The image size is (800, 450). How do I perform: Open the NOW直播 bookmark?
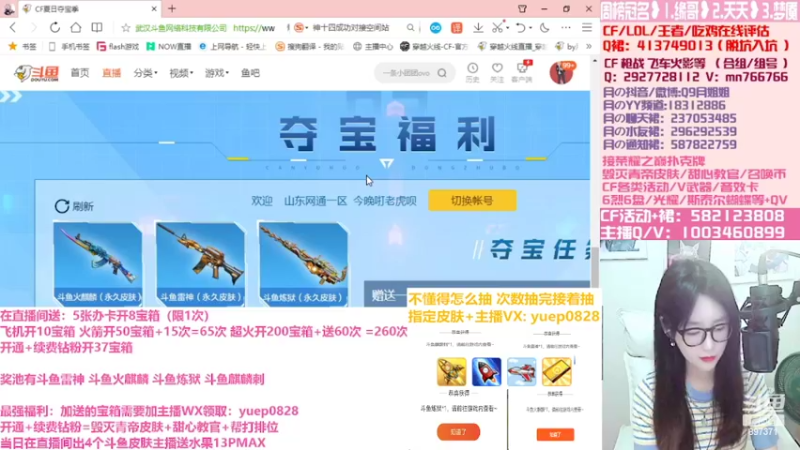coord(168,46)
